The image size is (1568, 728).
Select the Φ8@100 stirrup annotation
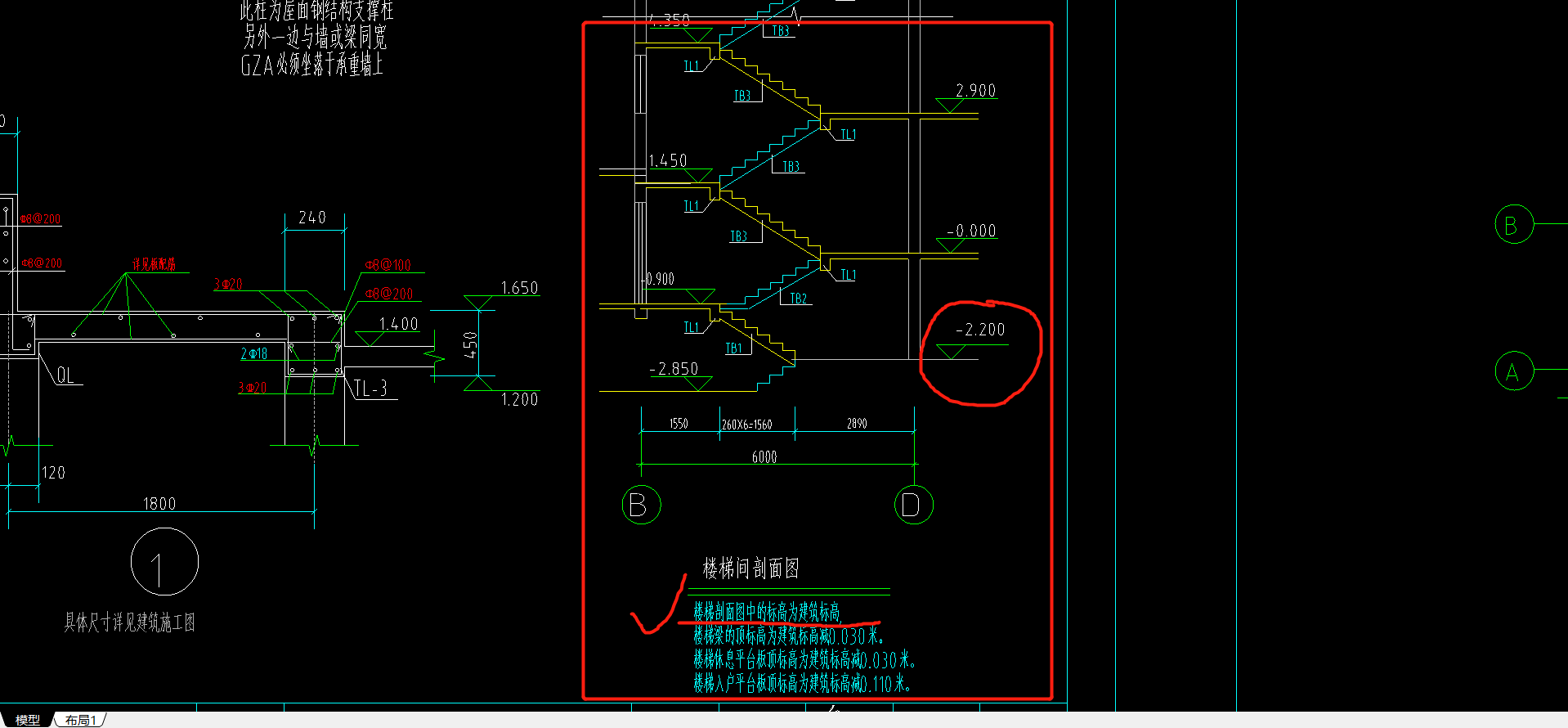[388, 265]
